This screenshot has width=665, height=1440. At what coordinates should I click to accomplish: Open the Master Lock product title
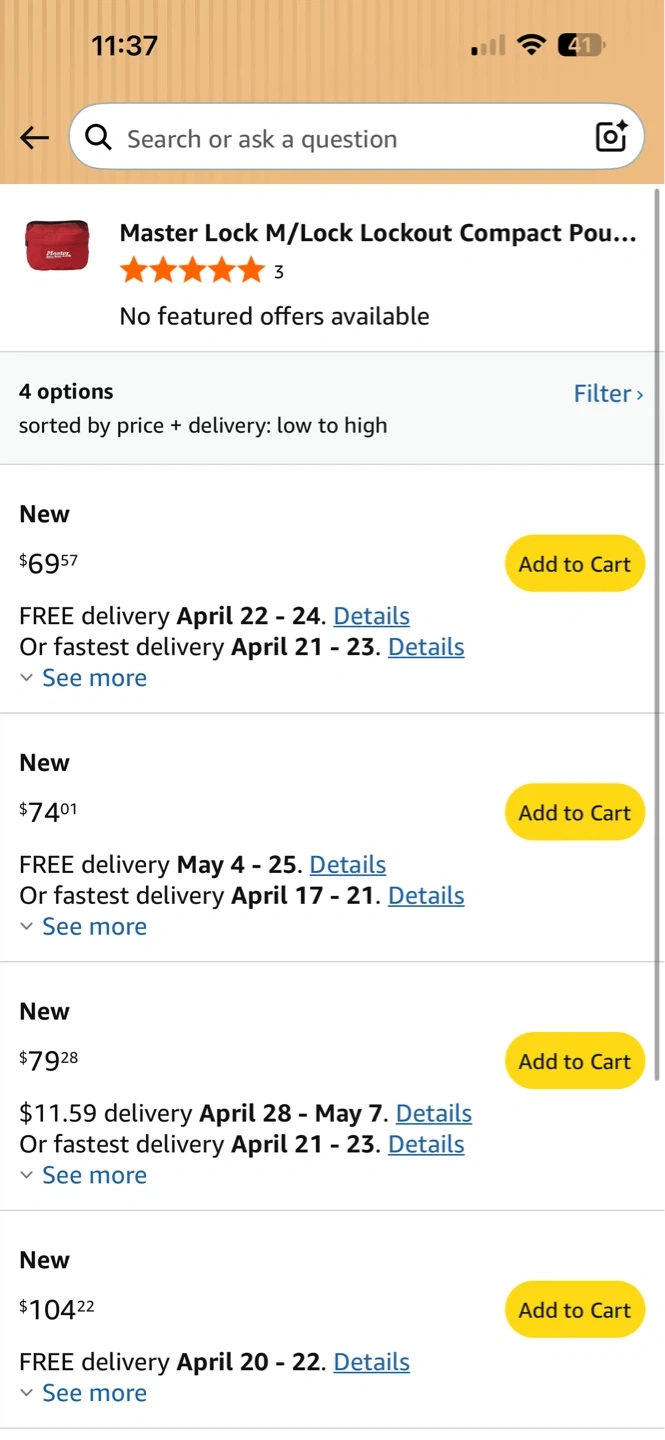(377, 233)
